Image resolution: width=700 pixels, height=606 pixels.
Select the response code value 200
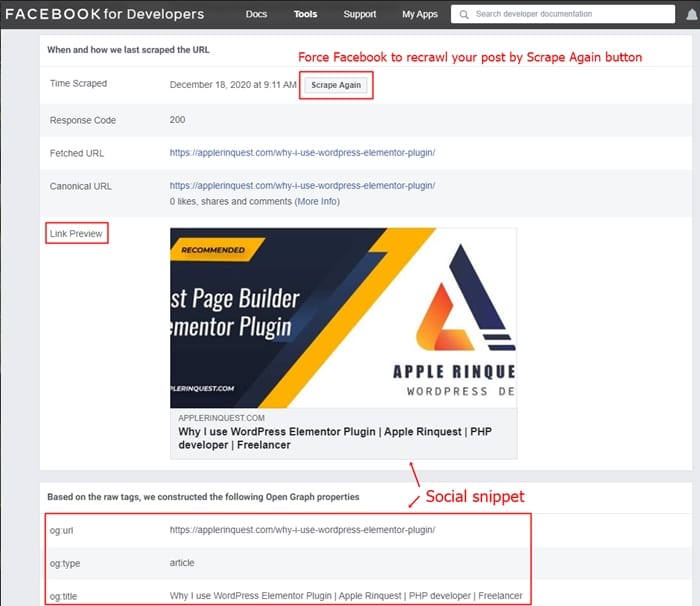(177, 120)
